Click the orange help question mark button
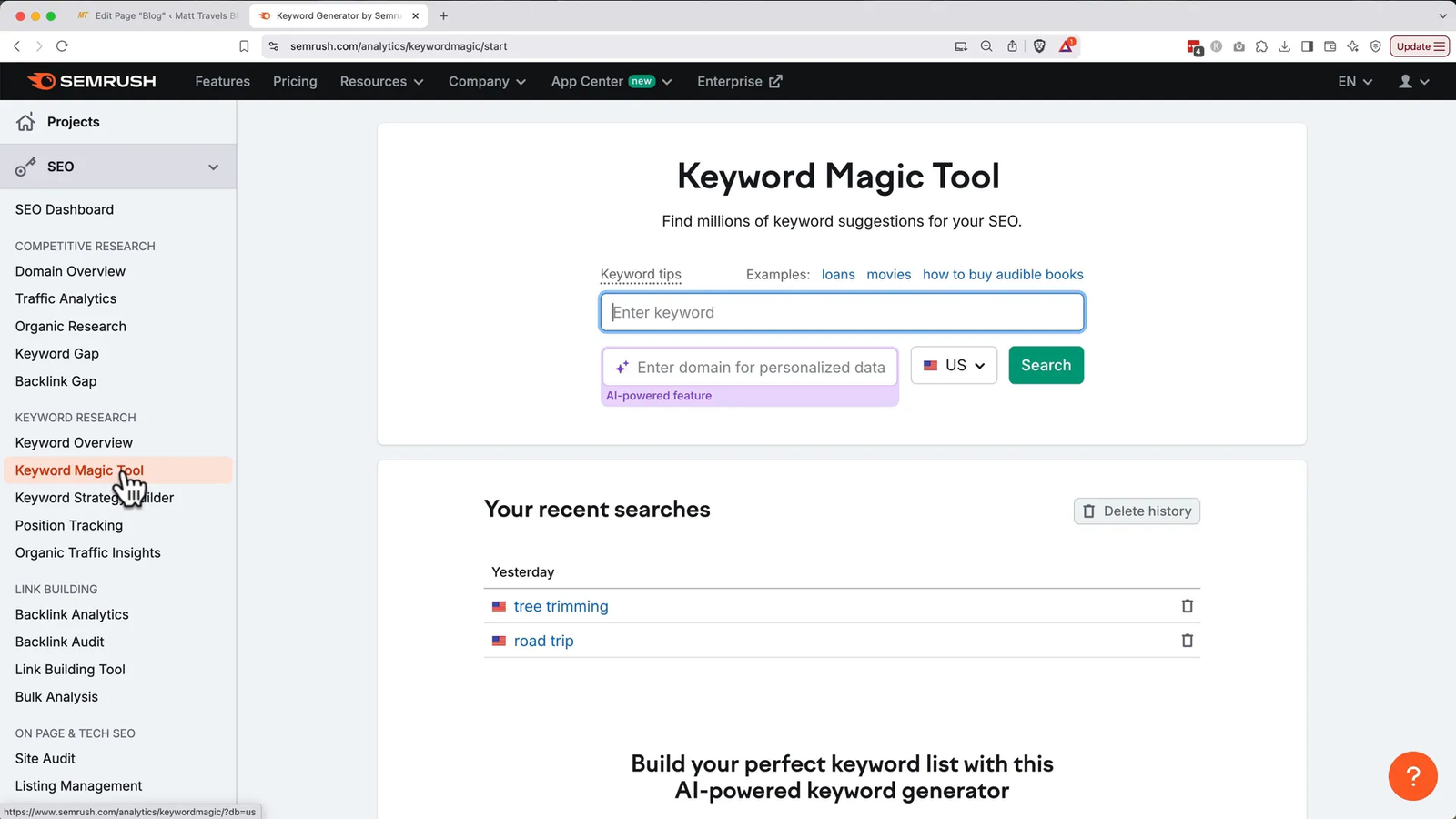This screenshot has width=1456, height=819. [1412, 775]
